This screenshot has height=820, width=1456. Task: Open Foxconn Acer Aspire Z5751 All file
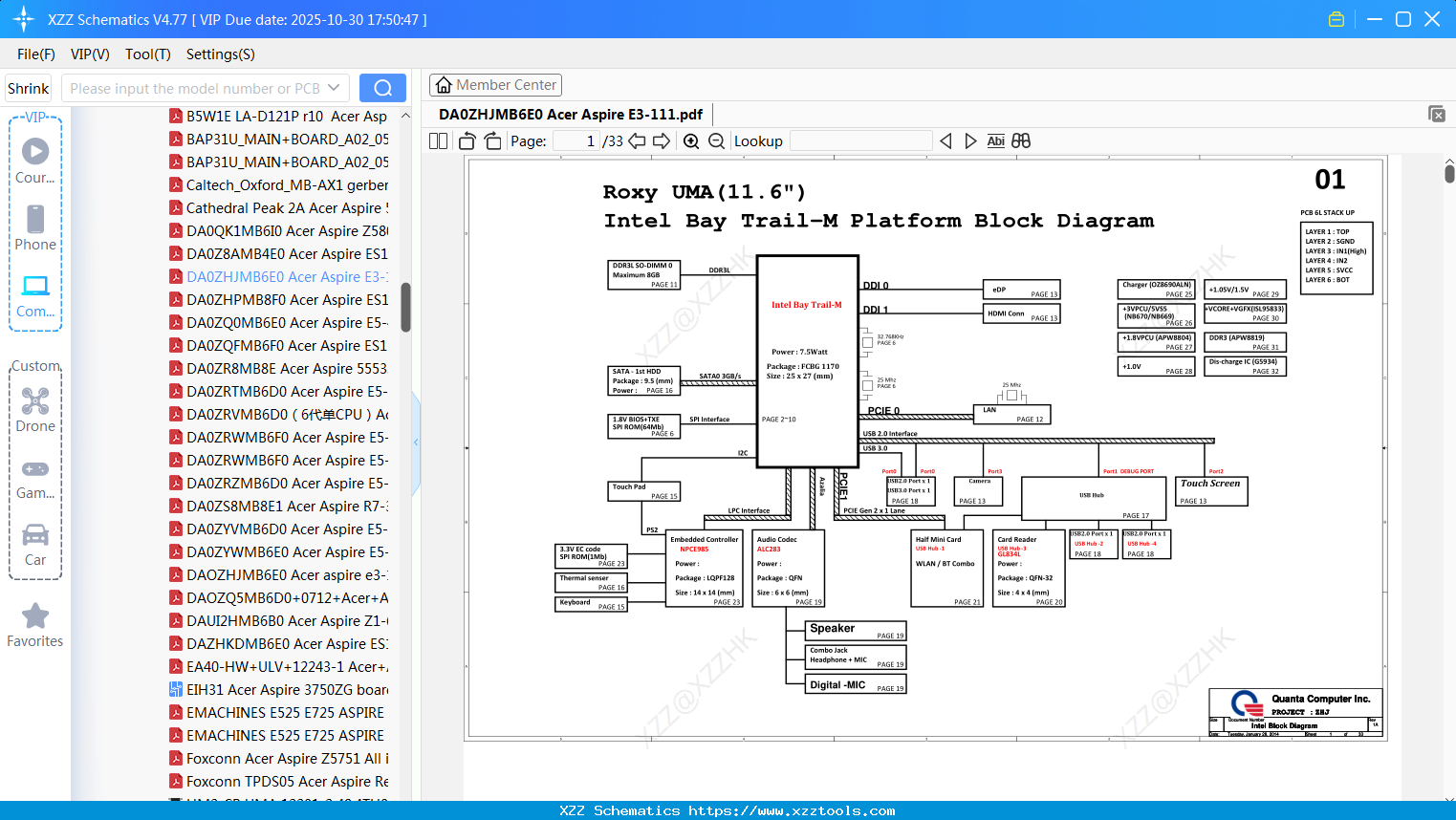coord(287,759)
